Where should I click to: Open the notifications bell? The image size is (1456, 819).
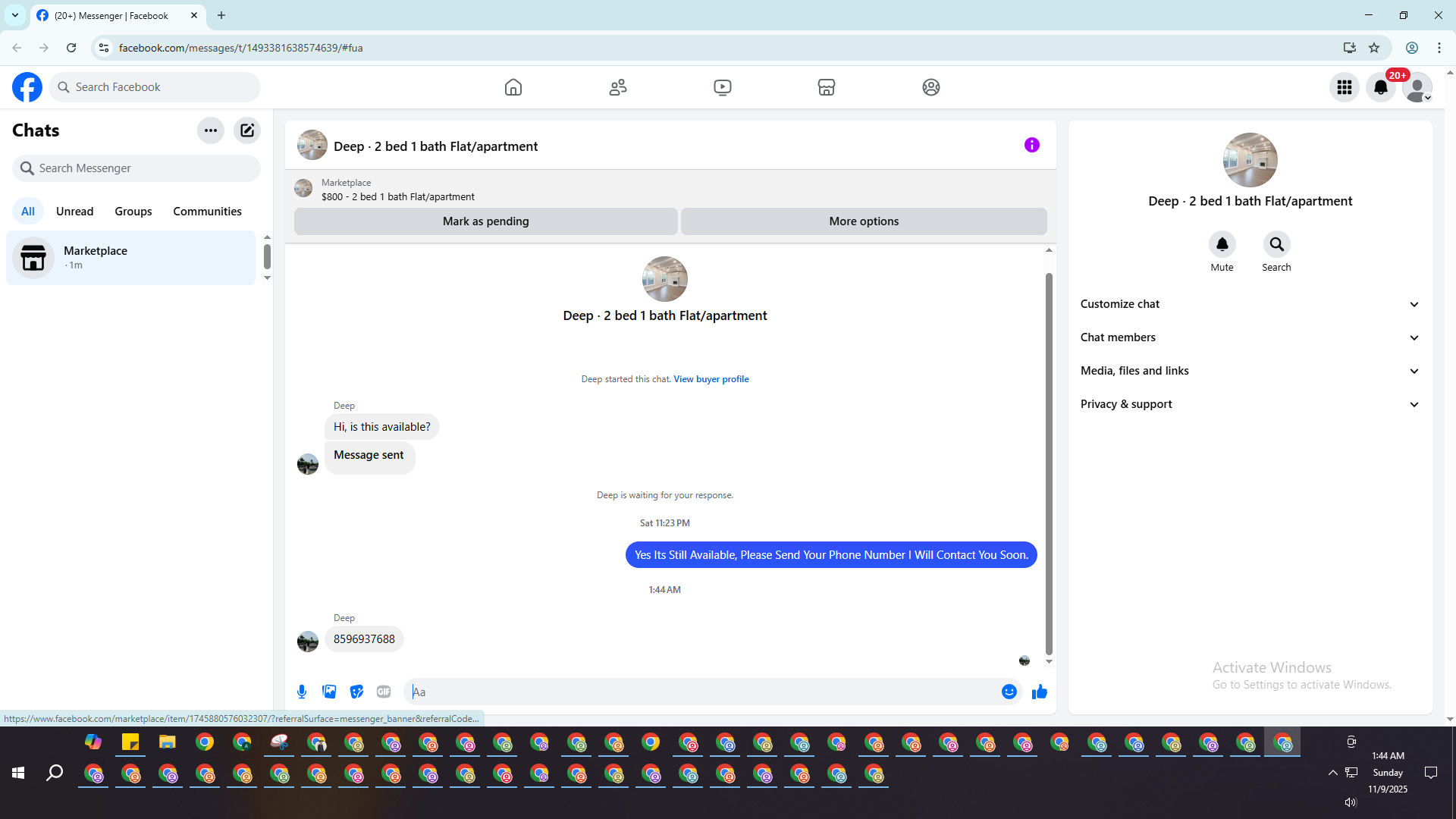pos(1380,87)
